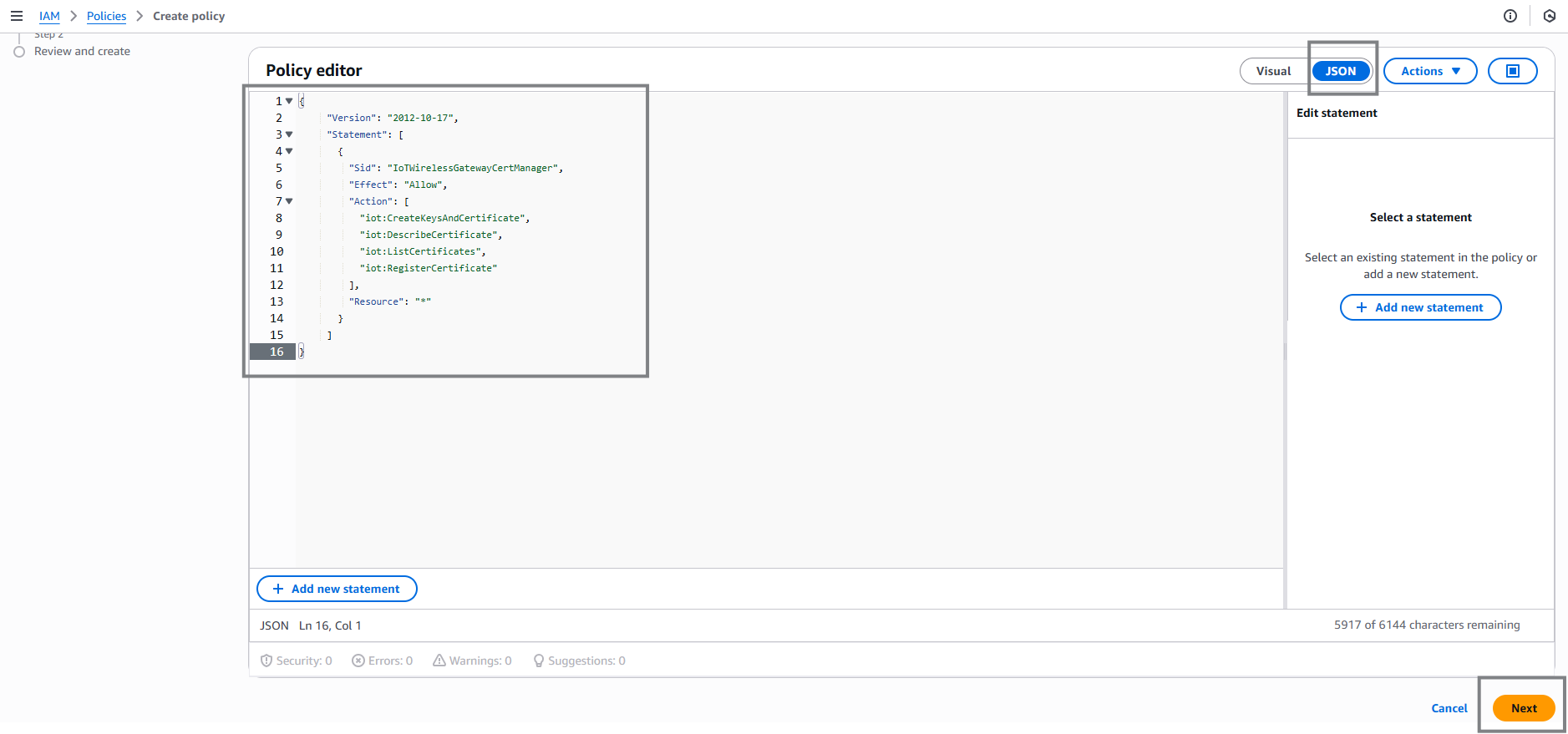Click the Warnings triangle status icon

point(439,661)
